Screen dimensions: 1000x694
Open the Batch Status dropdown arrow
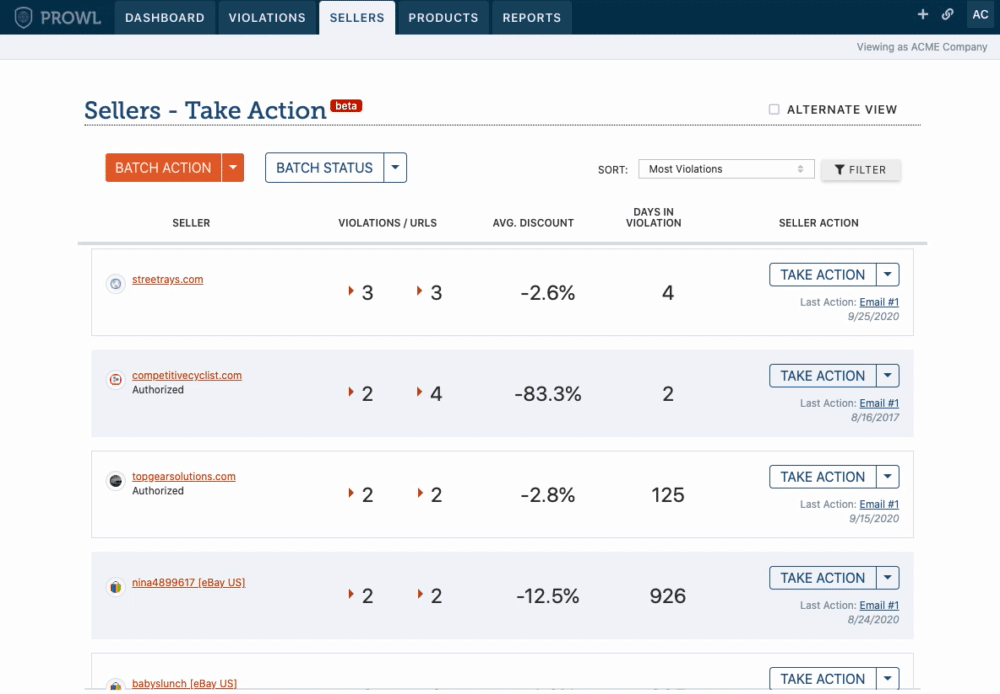coord(395,168)
